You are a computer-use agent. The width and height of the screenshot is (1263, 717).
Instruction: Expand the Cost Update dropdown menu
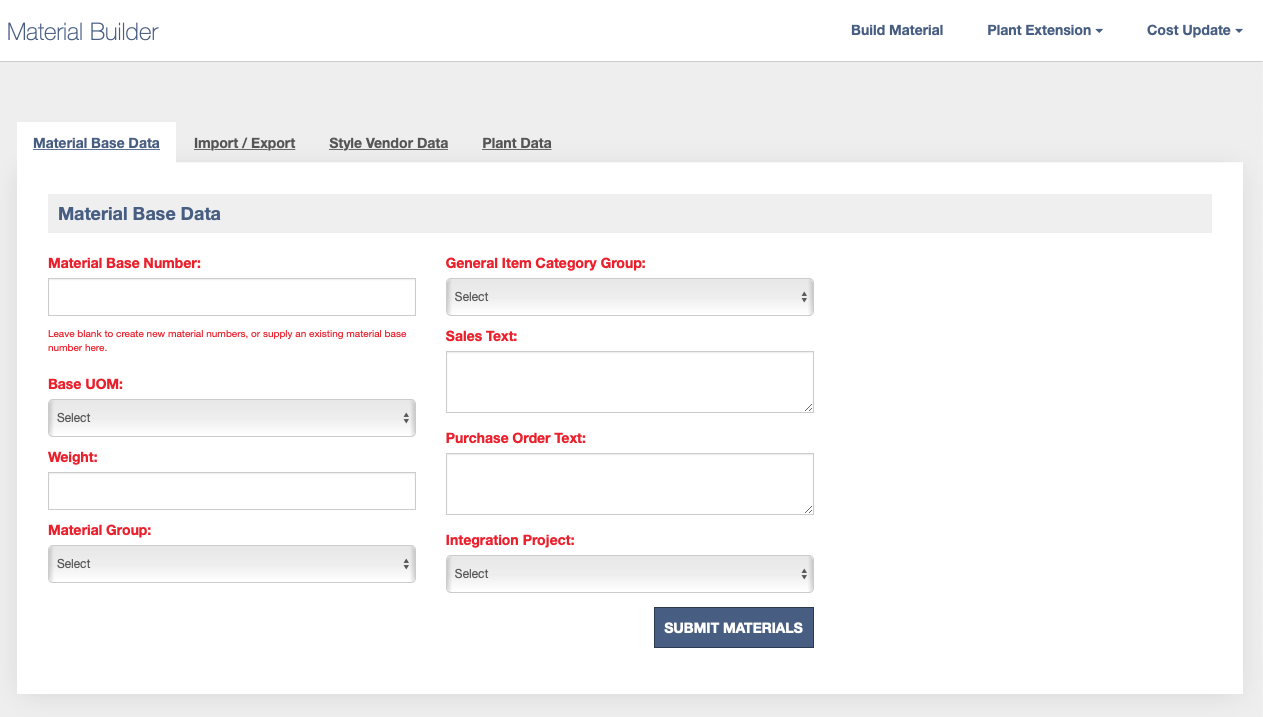(1194, 30)
